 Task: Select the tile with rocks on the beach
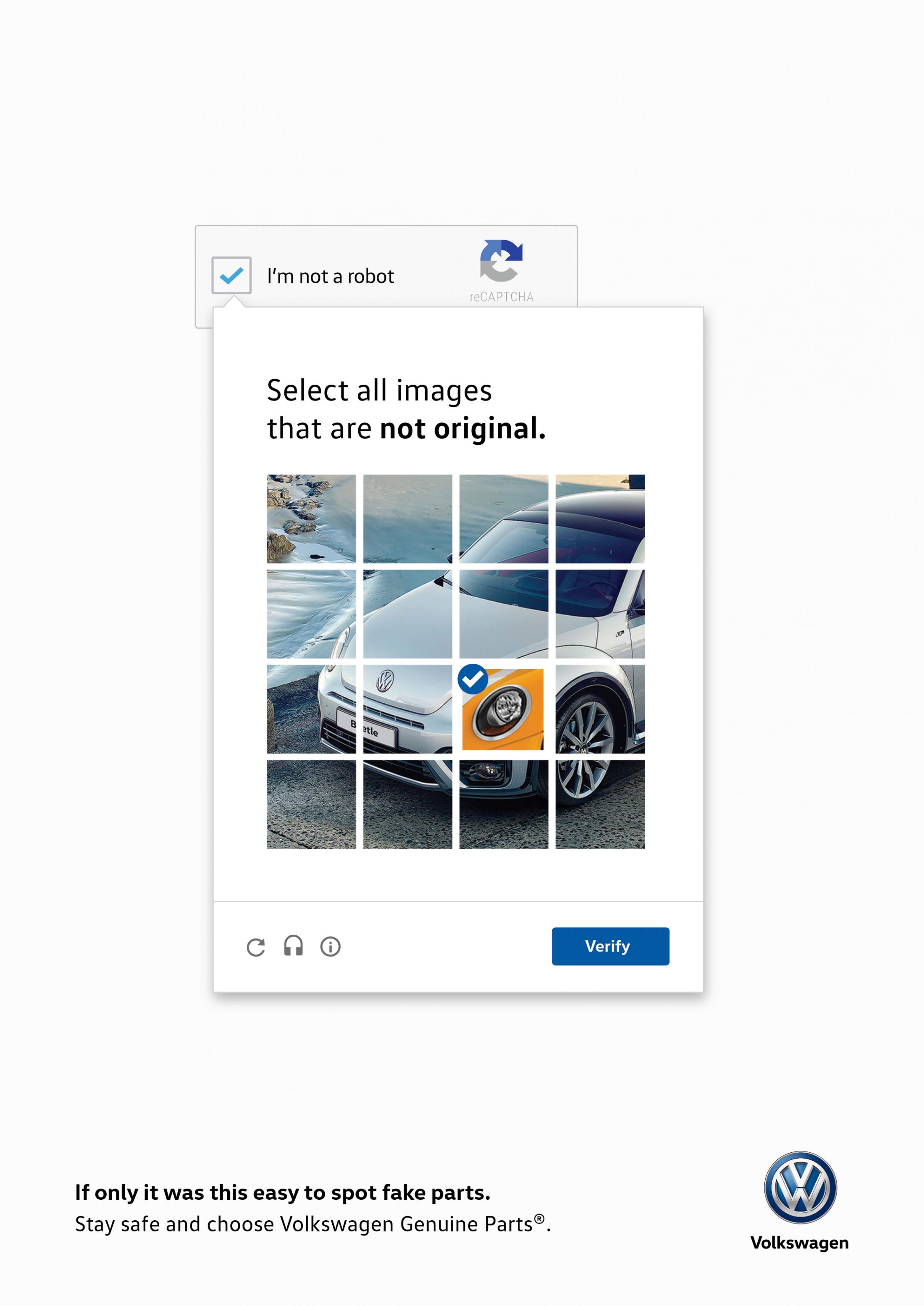311,519
